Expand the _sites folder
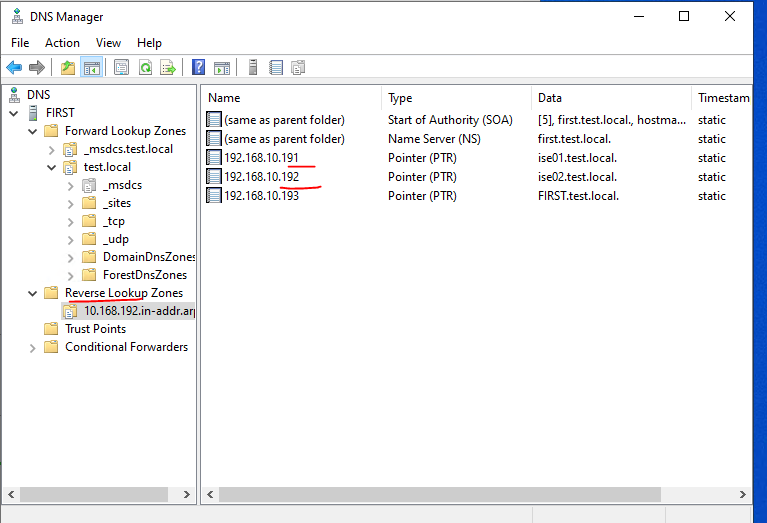The height and width of the screenshot is (523, 767). pos(70,204)
